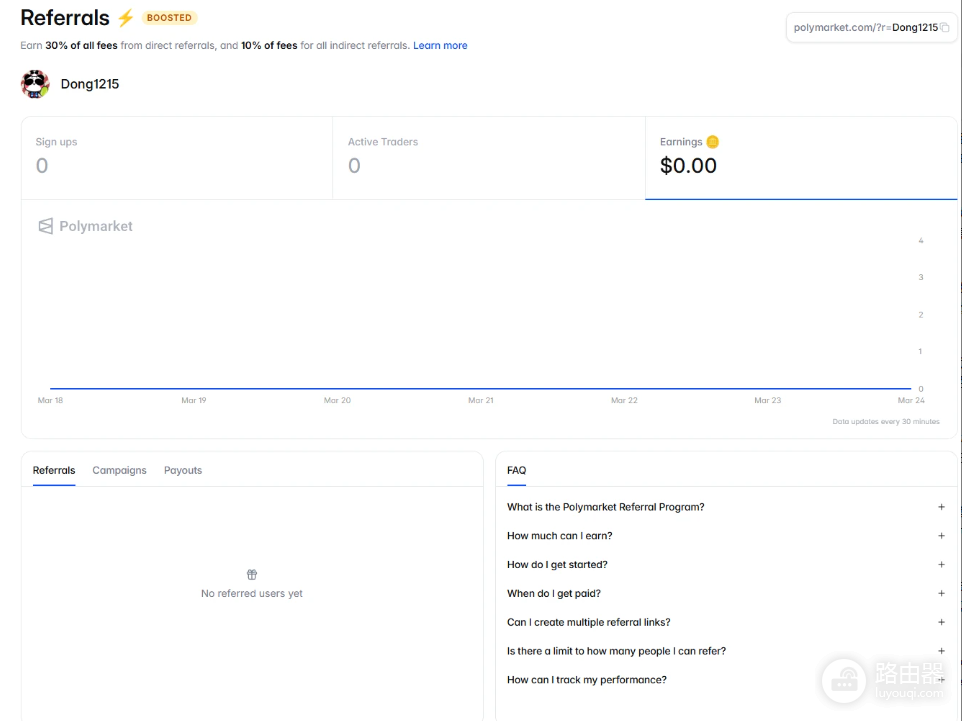
Task: Click the Dong1215 username text
Action: (90, 84)
